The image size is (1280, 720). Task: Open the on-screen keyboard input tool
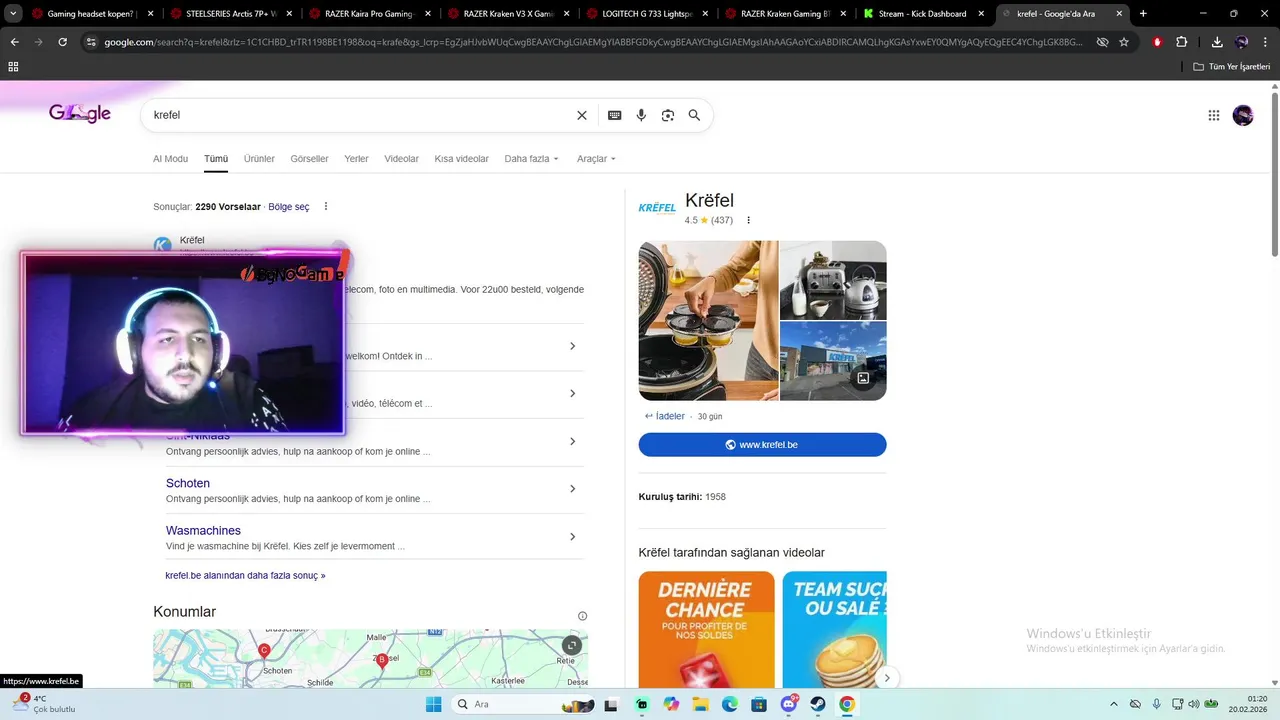pyautogui.click(x=615, y=115)
